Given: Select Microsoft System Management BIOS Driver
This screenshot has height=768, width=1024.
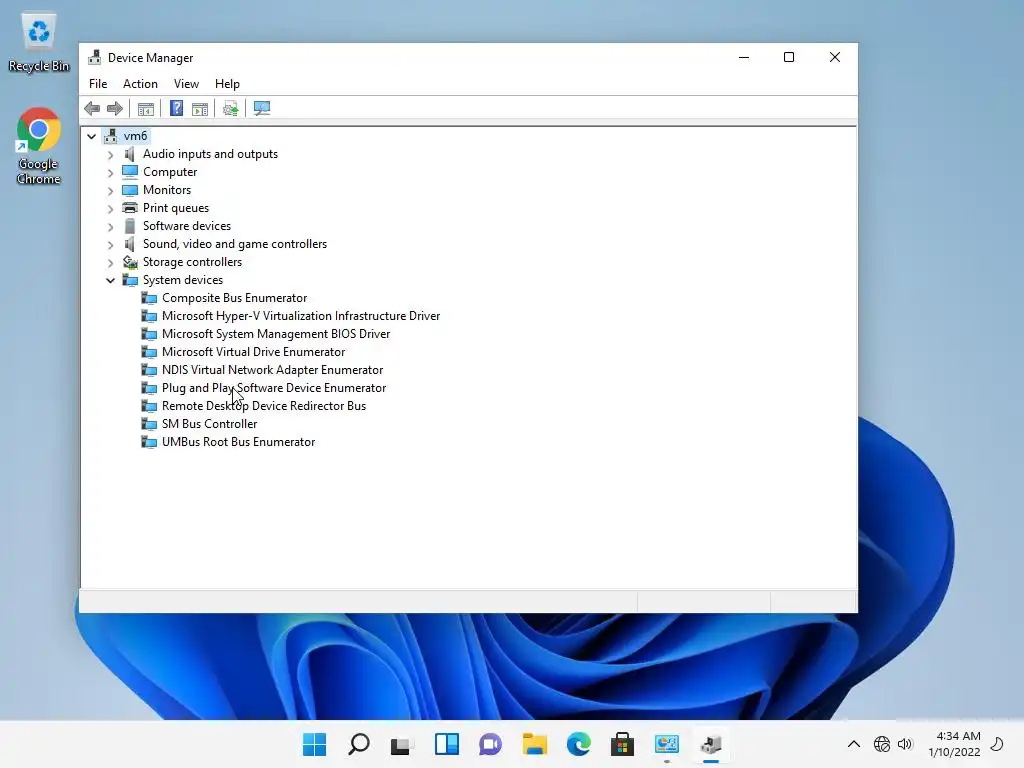Looking at the screenshot, I should (x=276, y=334).
